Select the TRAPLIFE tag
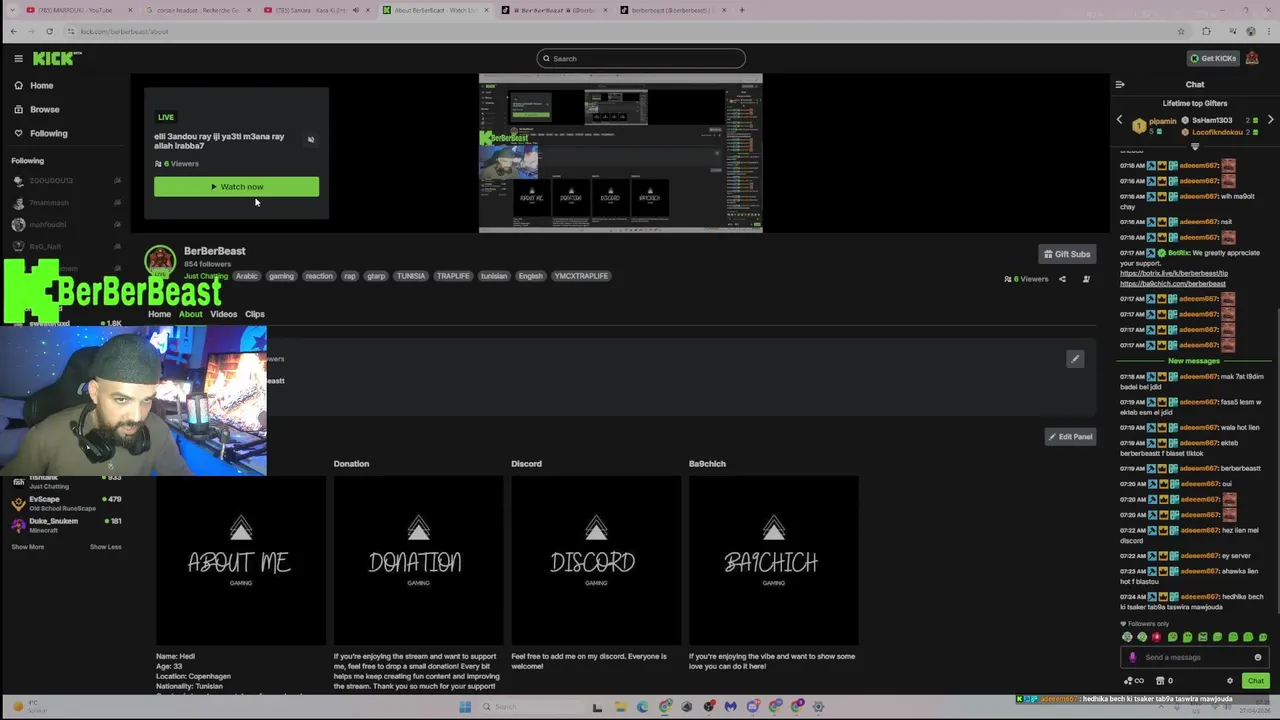1280x720 pixels. pyautogui.click(x=453, y=276)
